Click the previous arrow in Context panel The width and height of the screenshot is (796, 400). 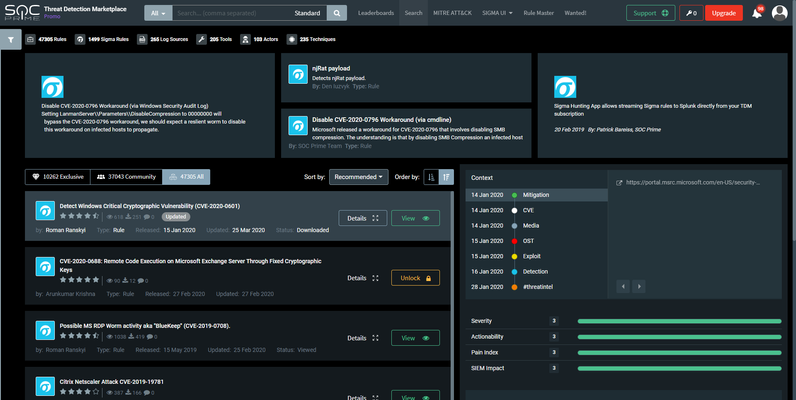pos(623,286)
